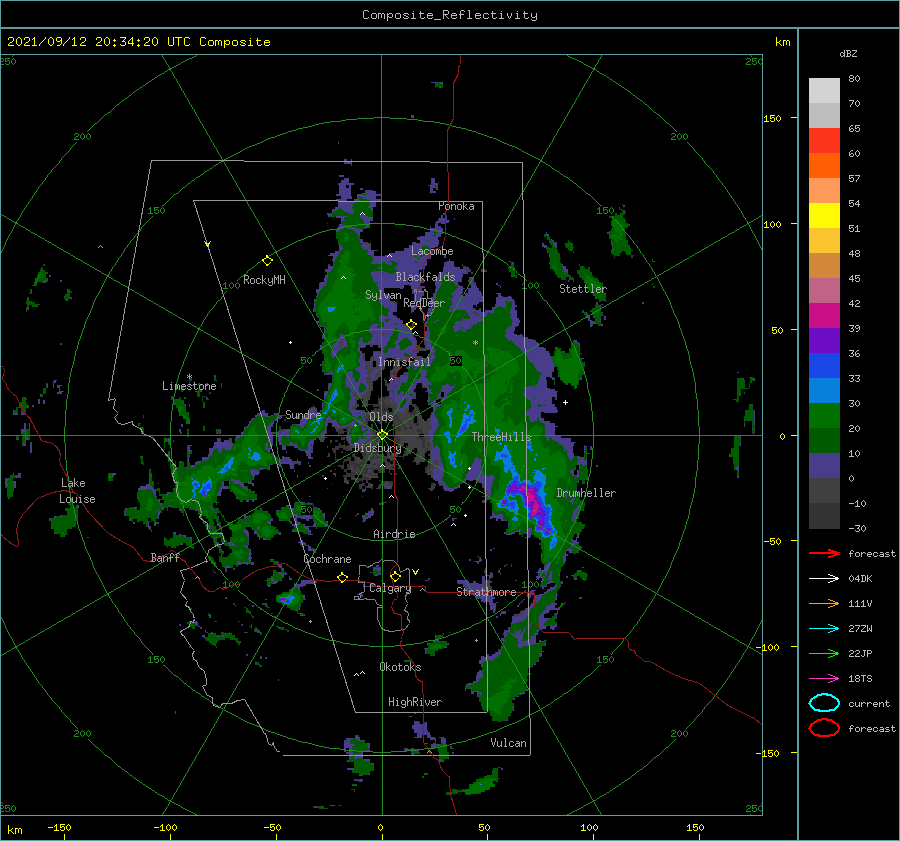Click the Lacombe city label
Viewport: 900px width, 841px height.
click(x=432, y=251)
